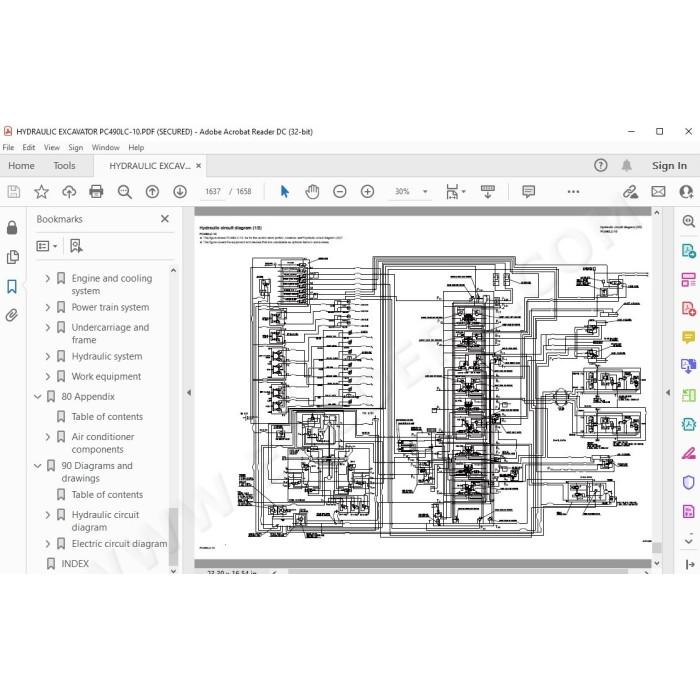Open the zoom level 30% dropdown
Screen dimensions: 700x700
tap(425, 192)
